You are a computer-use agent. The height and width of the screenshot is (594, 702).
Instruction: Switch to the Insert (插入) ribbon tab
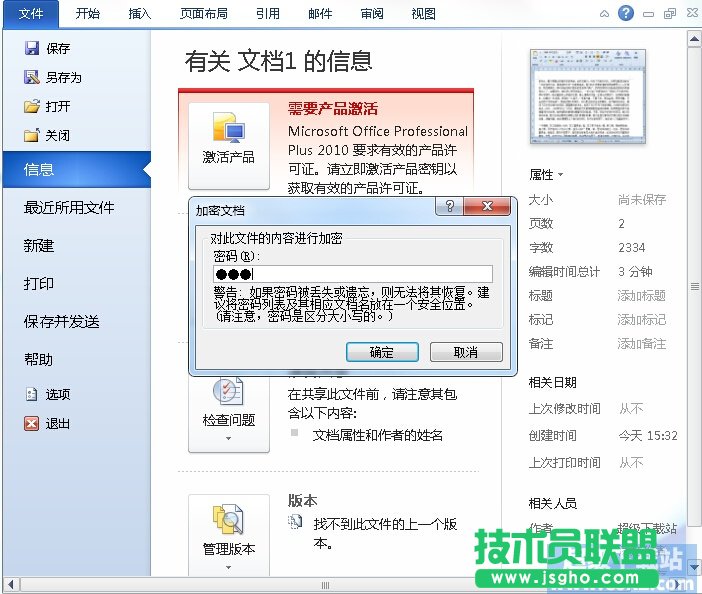click(x=140, y=14)
